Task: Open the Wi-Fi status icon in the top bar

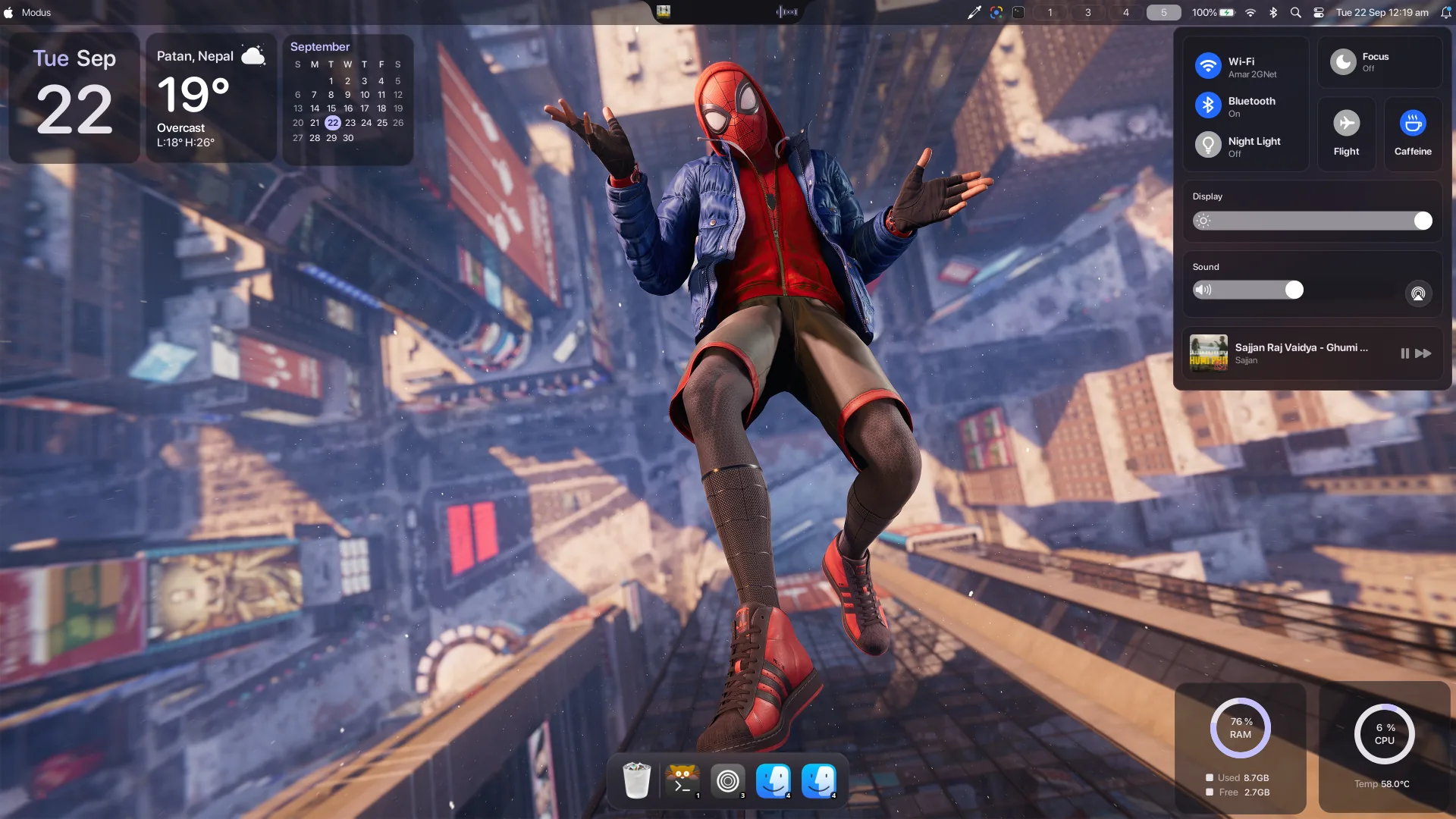Action: pyautogui.click(x=1250, y=12)
